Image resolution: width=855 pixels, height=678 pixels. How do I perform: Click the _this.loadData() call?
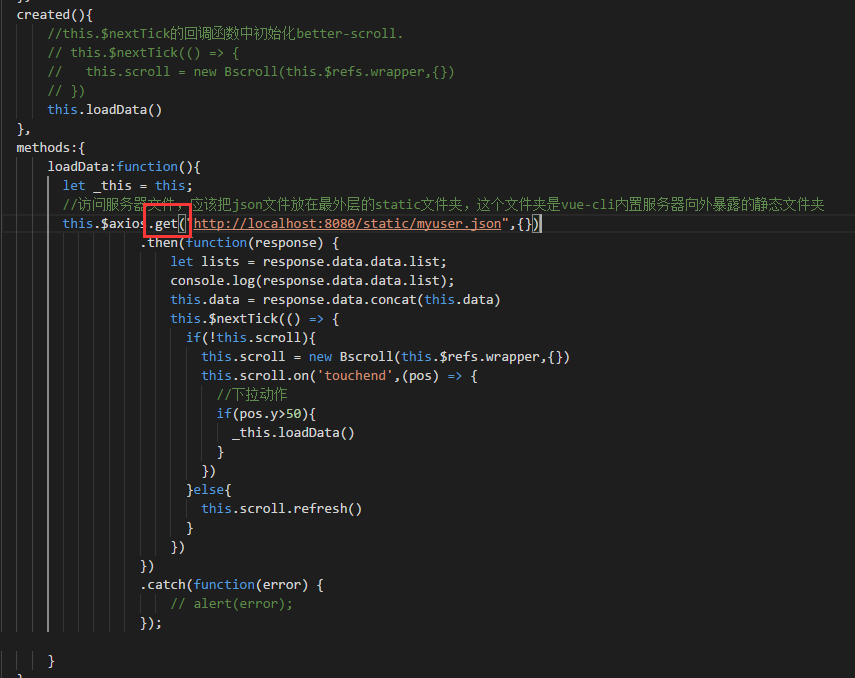293,433
